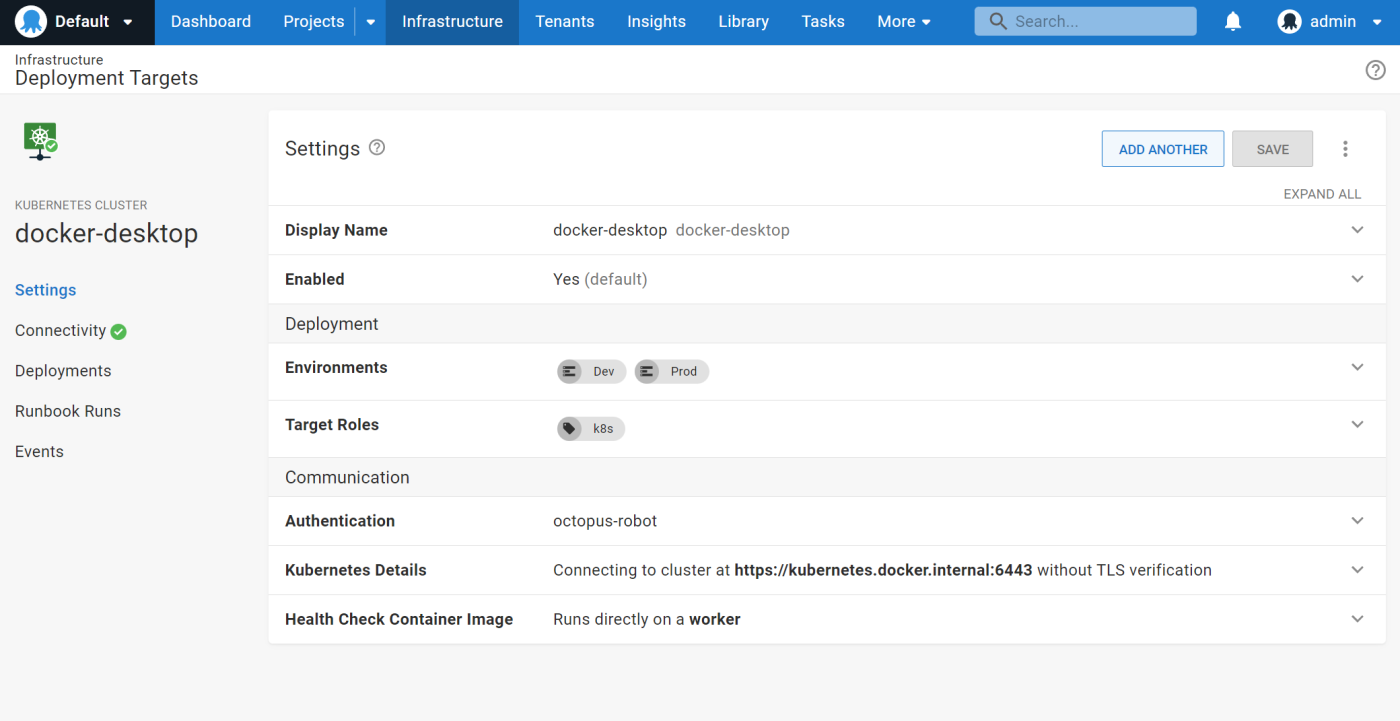Screen dimensions: 1400x721
Task: Open the More navigation dropdown
Action: point(903,21)
